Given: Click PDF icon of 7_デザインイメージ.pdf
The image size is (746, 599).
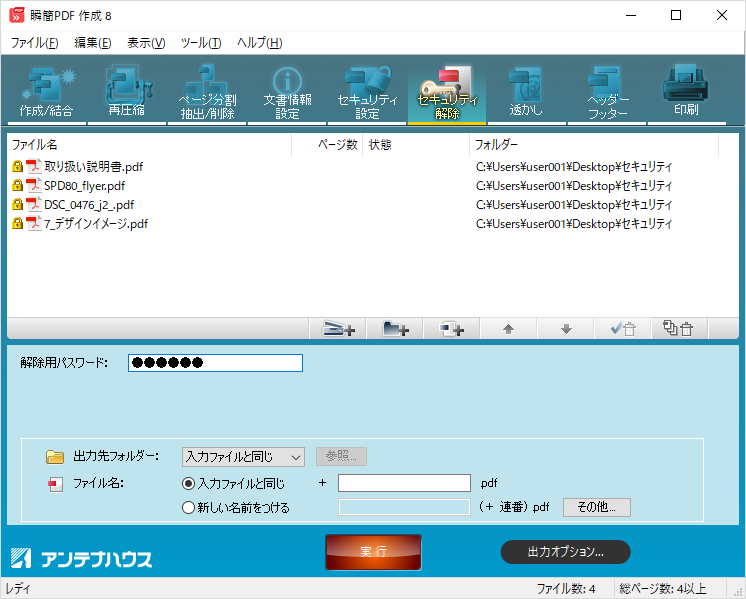Looking at the screenshot, I should pos(33,224).
